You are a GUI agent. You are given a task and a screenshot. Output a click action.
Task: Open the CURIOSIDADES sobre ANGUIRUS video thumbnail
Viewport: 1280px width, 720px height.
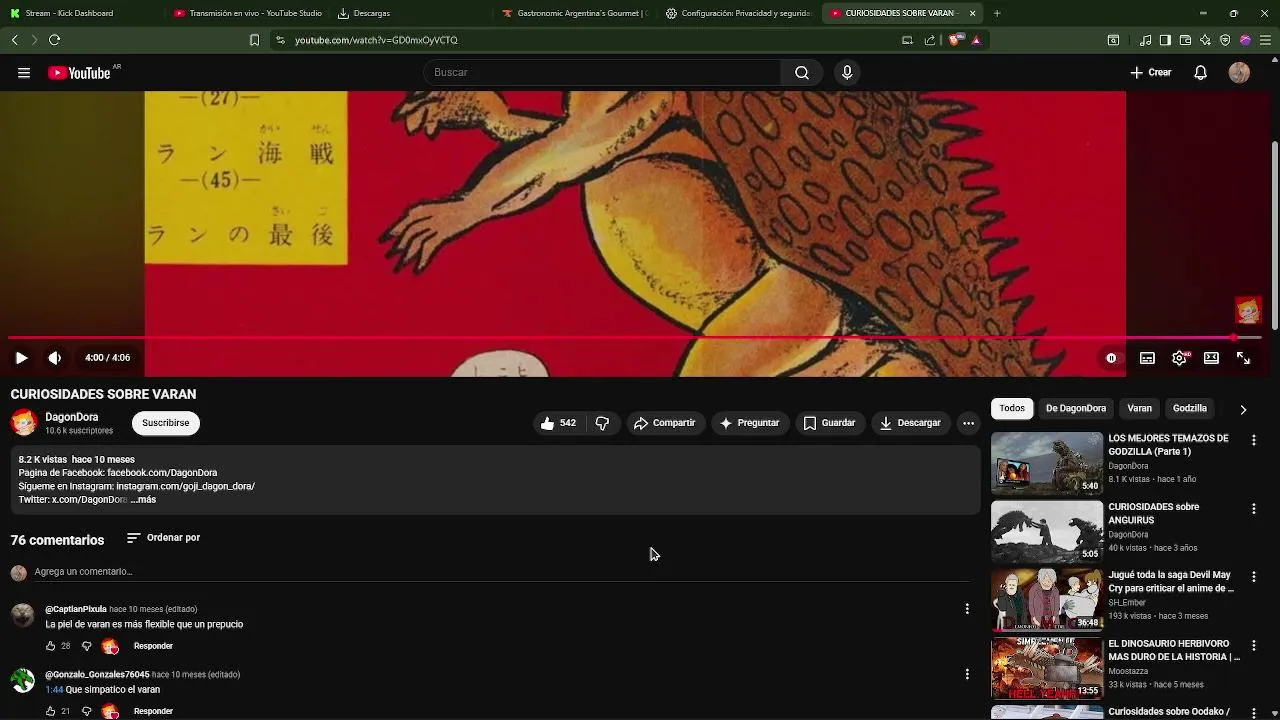[x=1047, y=532]
